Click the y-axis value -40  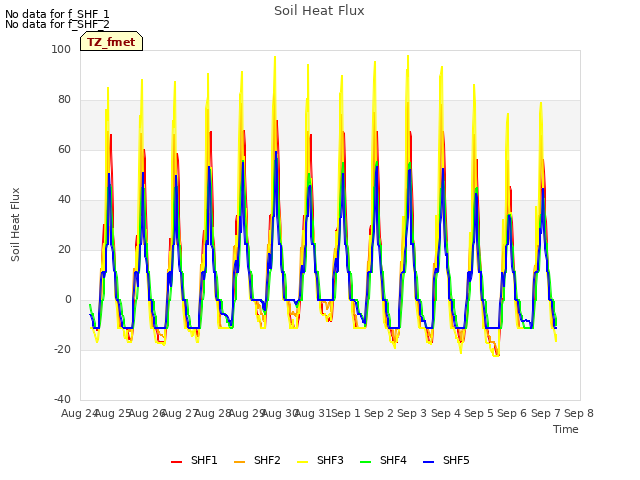click(x=62, y=399)
